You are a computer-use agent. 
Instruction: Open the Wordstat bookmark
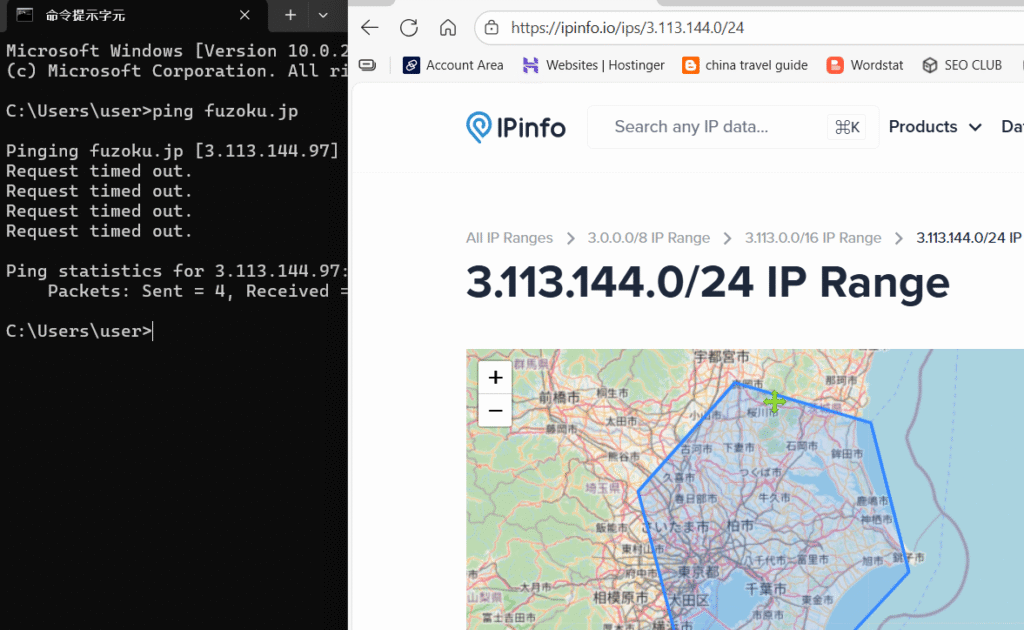point(865,65)
